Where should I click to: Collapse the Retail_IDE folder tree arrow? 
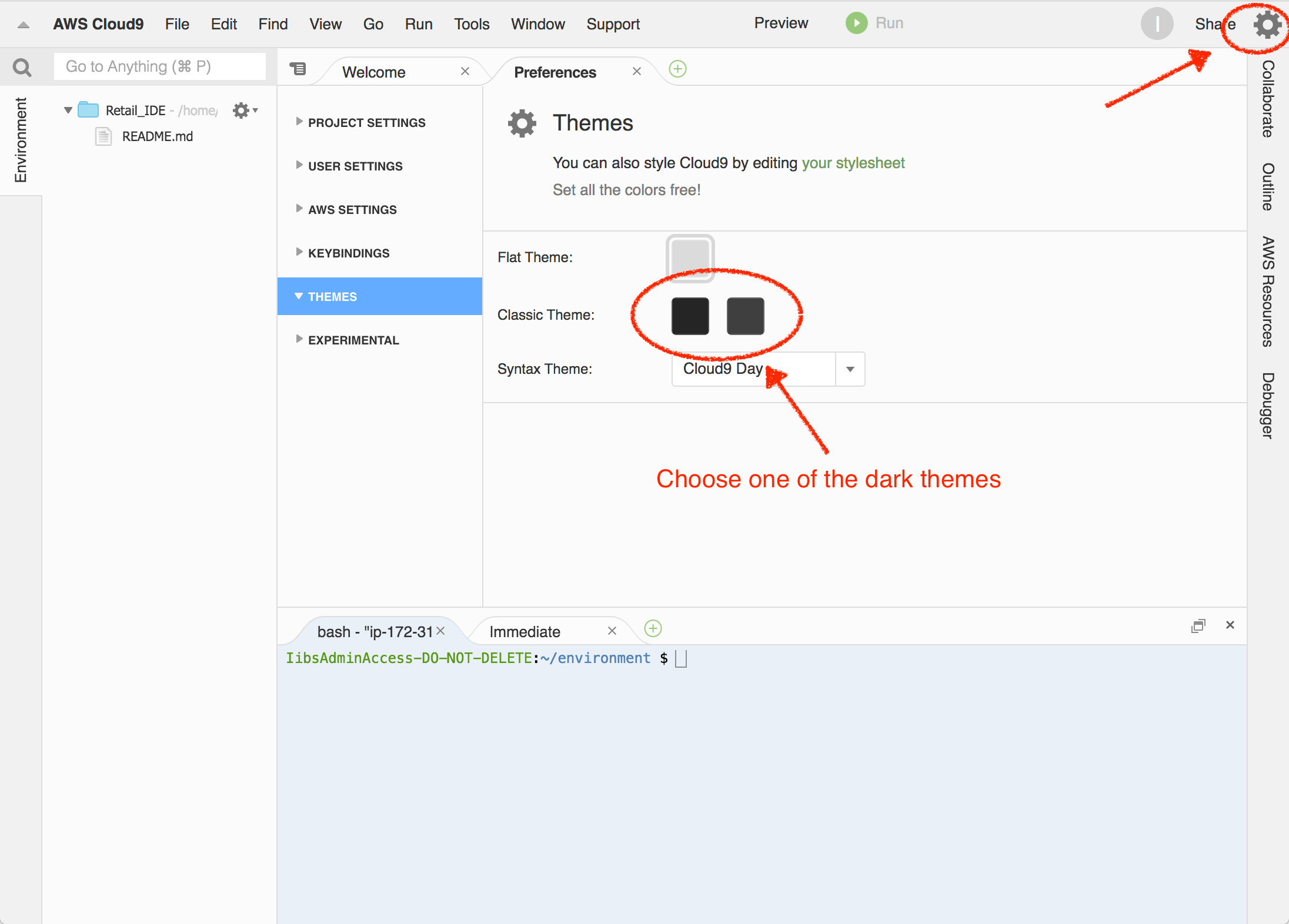point(68,110)
